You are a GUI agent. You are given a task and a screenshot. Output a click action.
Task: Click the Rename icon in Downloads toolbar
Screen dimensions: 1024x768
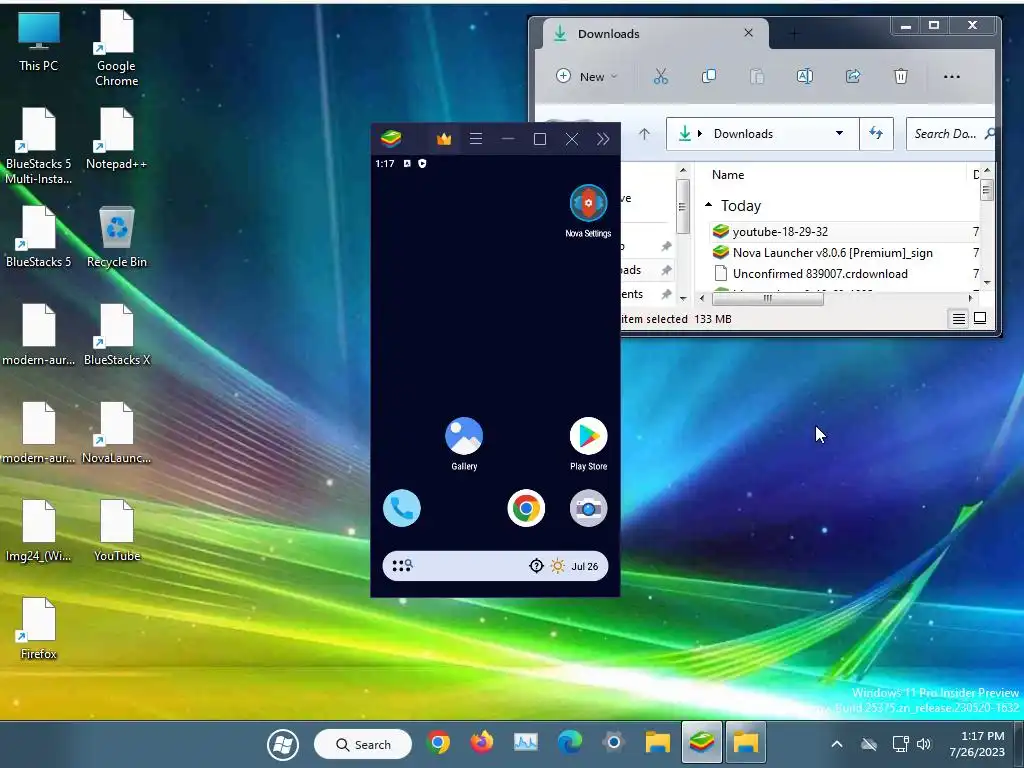(x=805, y=76)
